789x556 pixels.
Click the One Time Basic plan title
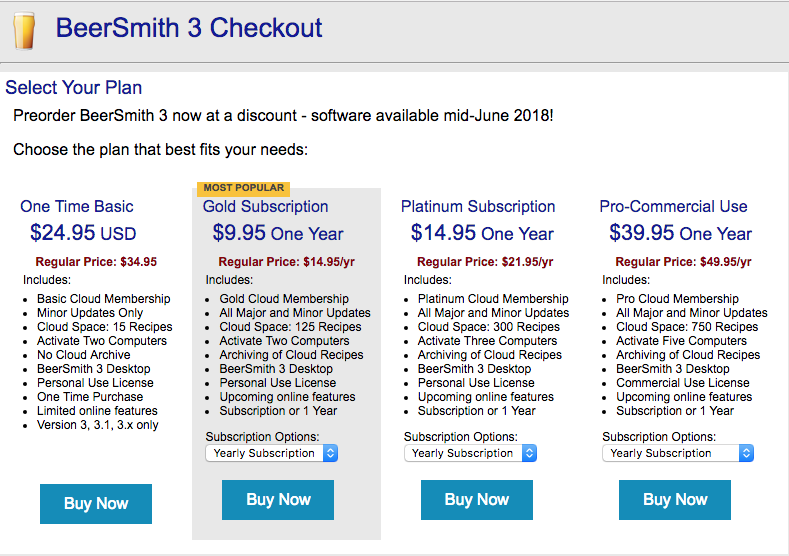click(x=76, y=206)
